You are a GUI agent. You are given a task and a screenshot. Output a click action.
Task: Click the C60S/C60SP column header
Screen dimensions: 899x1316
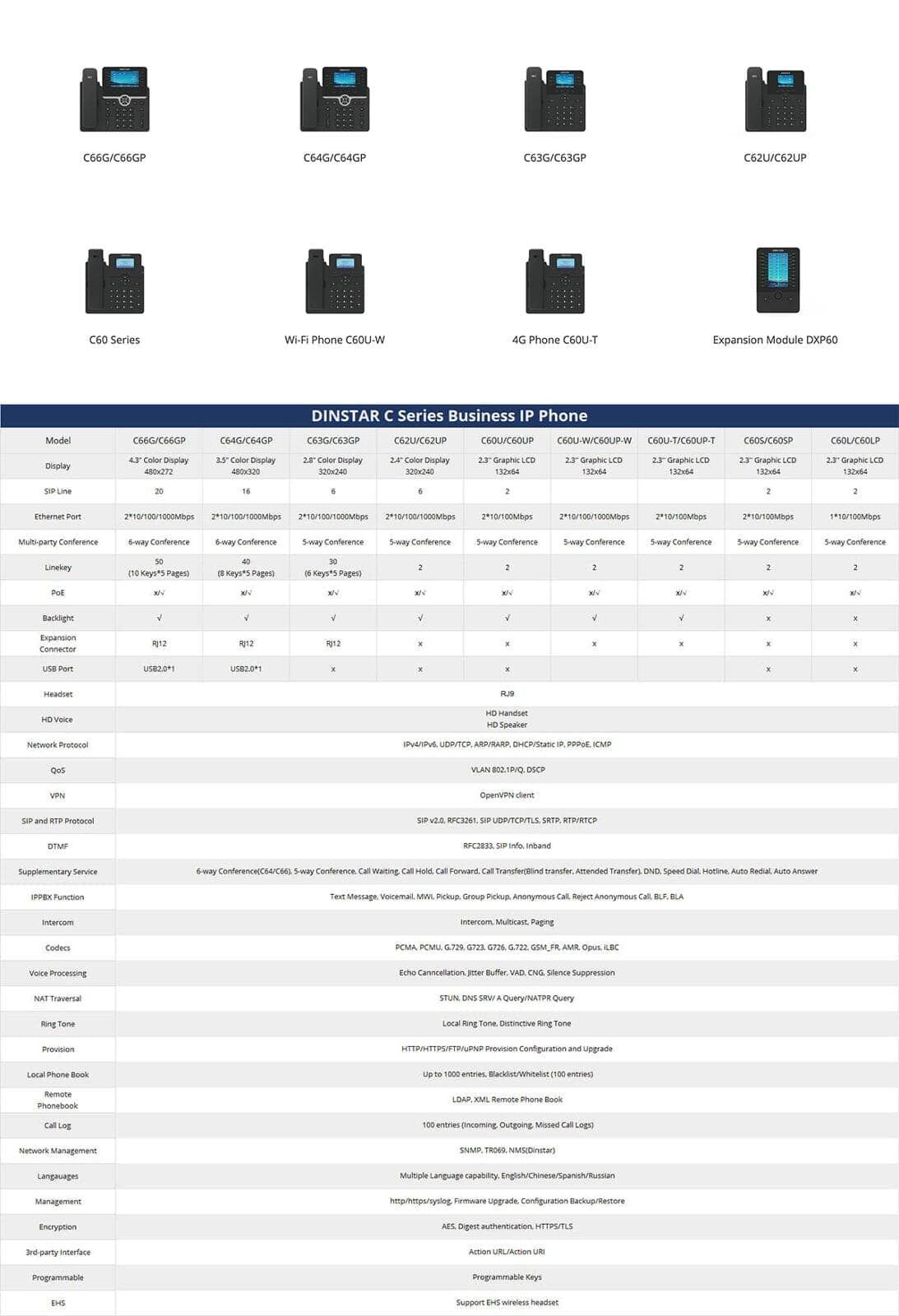point(768,441)
